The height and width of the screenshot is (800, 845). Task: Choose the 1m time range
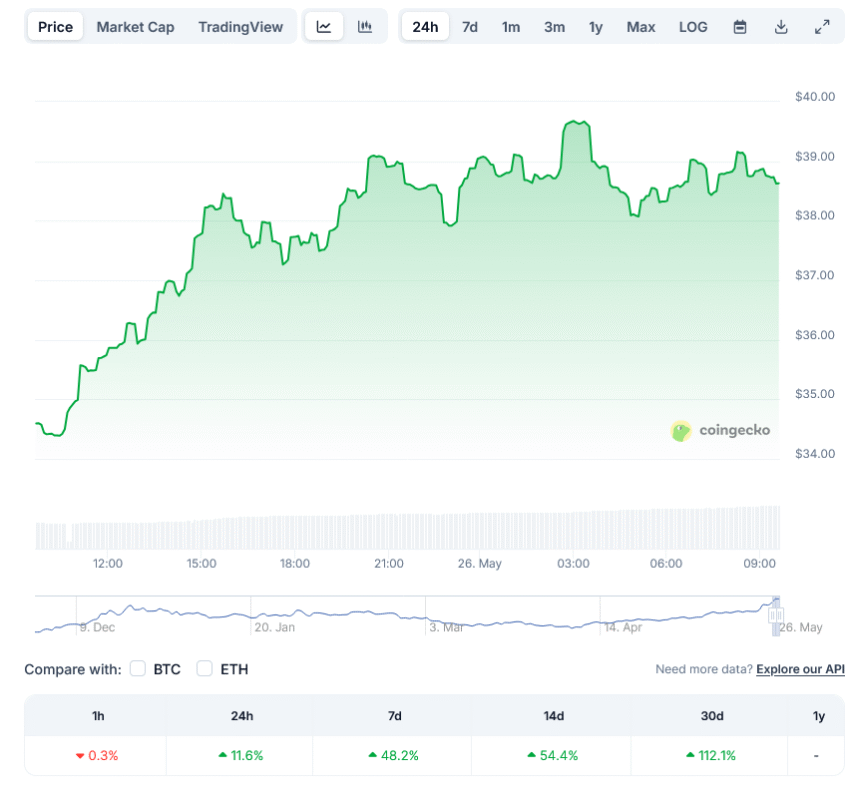pyautogui.click(x=511, y=27)
